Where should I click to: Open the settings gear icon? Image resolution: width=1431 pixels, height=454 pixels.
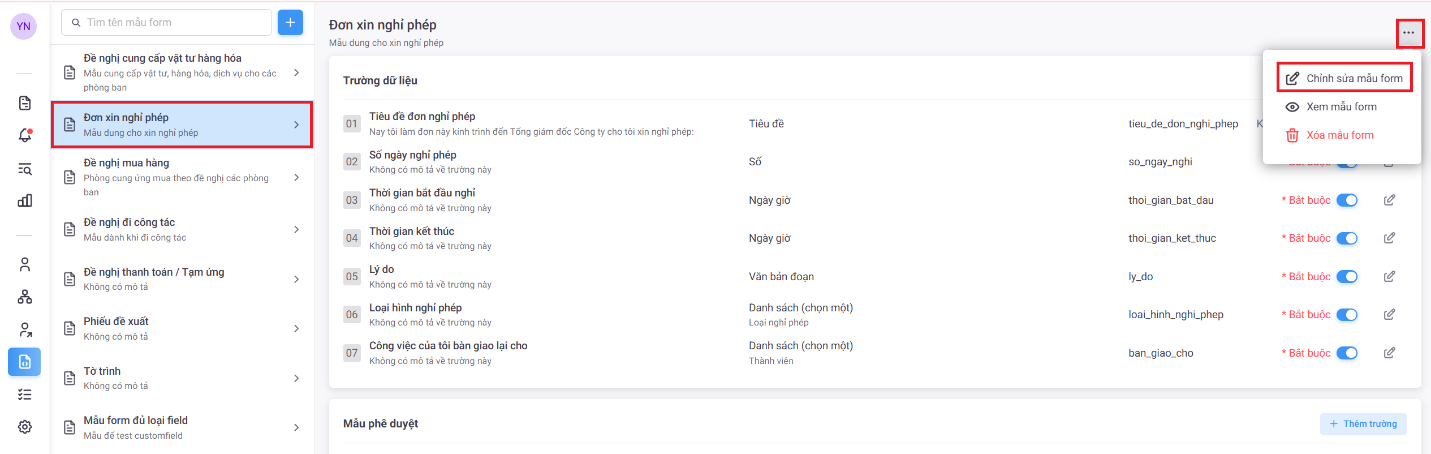click(25, 427)
